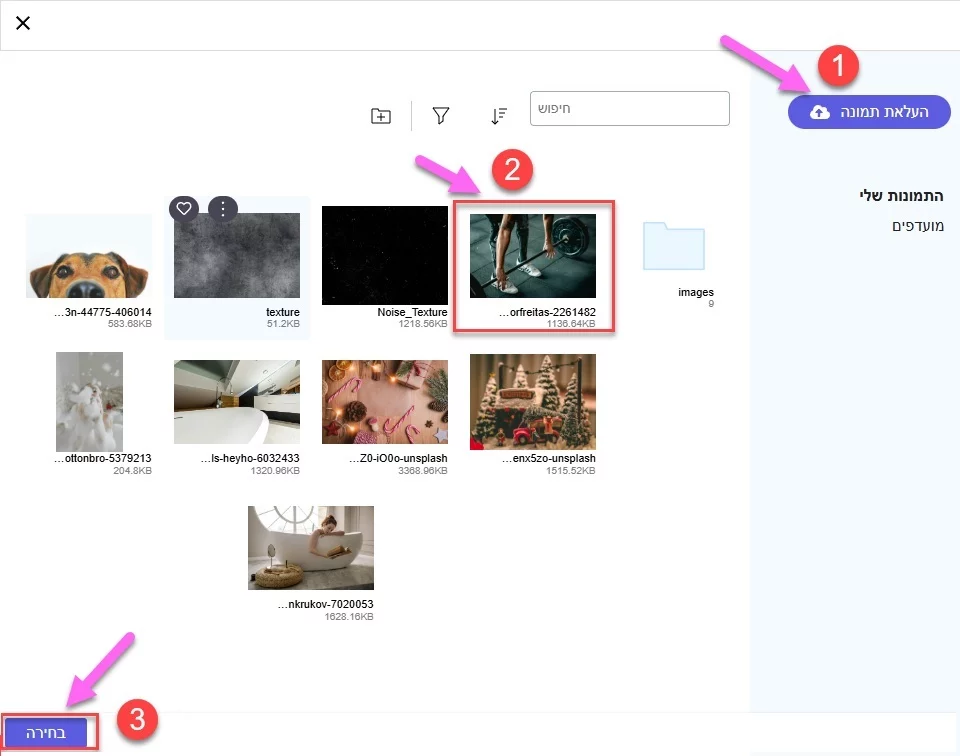Select the woman sitting on bathtub photo

311,547
